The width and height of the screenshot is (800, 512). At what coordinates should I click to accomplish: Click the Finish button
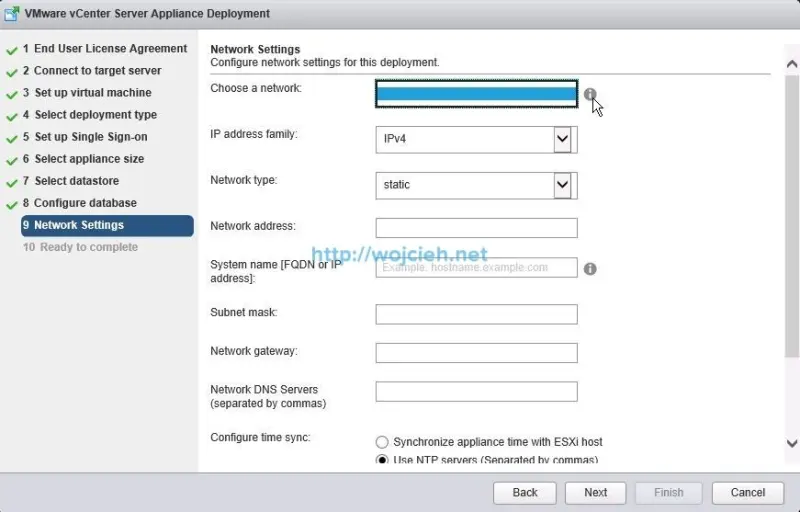click(668, 493)
